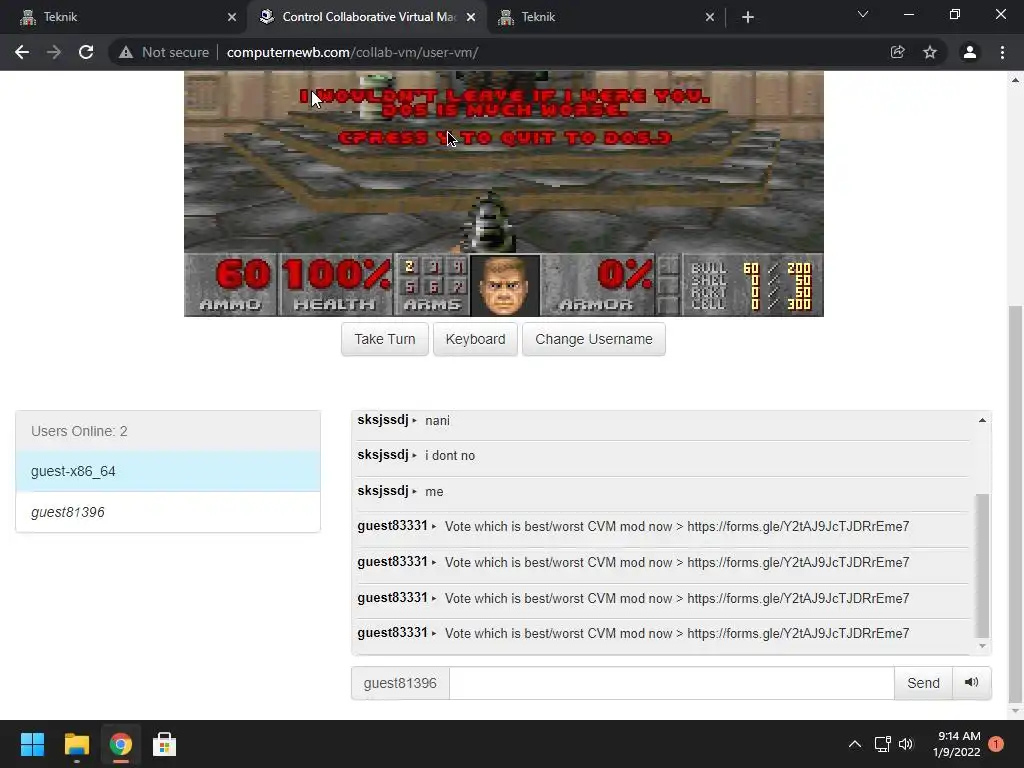The width and height of the screenshot is (1024, 768).
Task: Click the browser forward arrow
Action: tap(54, 52)
